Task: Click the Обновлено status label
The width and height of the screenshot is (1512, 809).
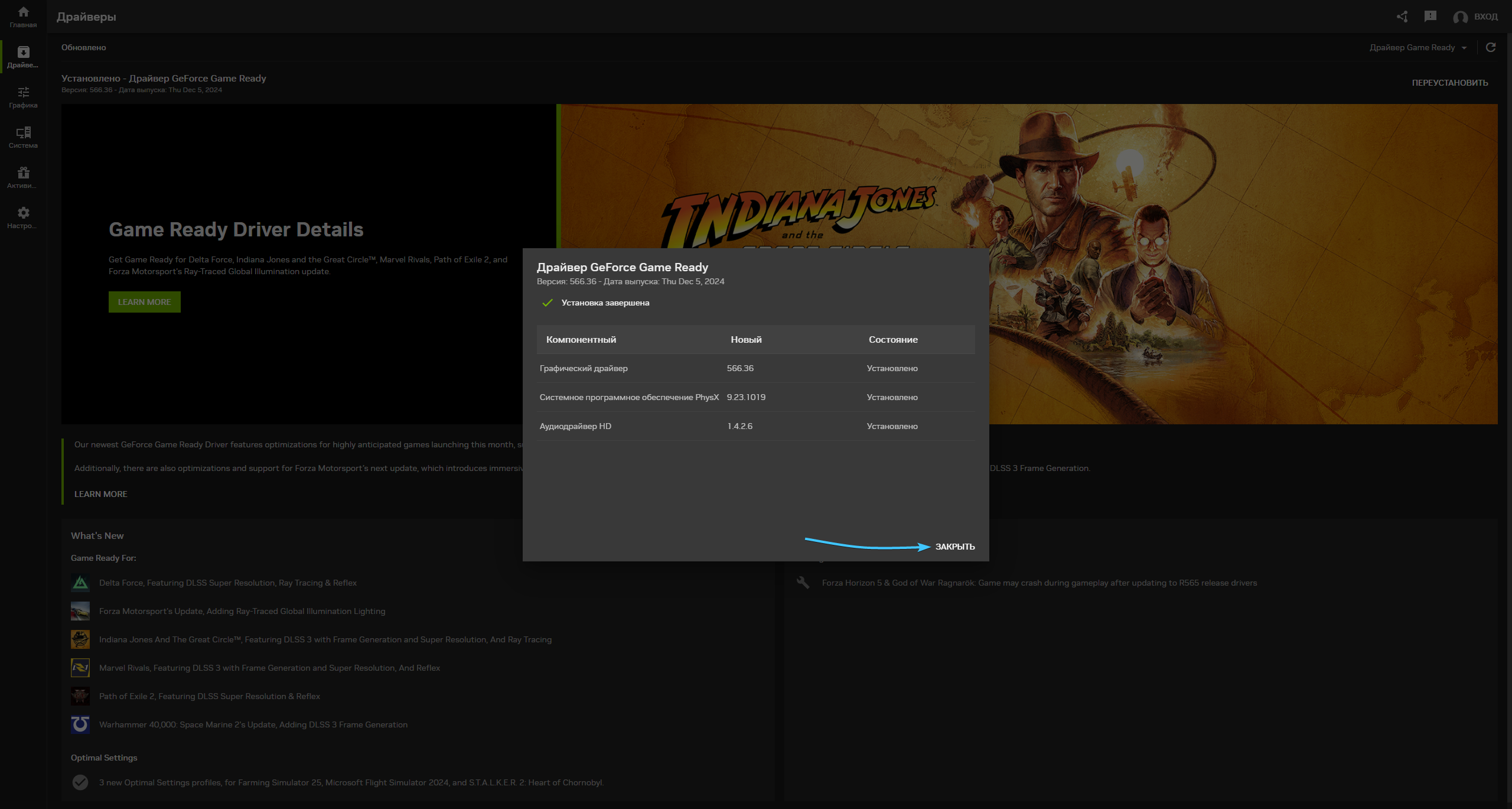Action: pos(84,47)
